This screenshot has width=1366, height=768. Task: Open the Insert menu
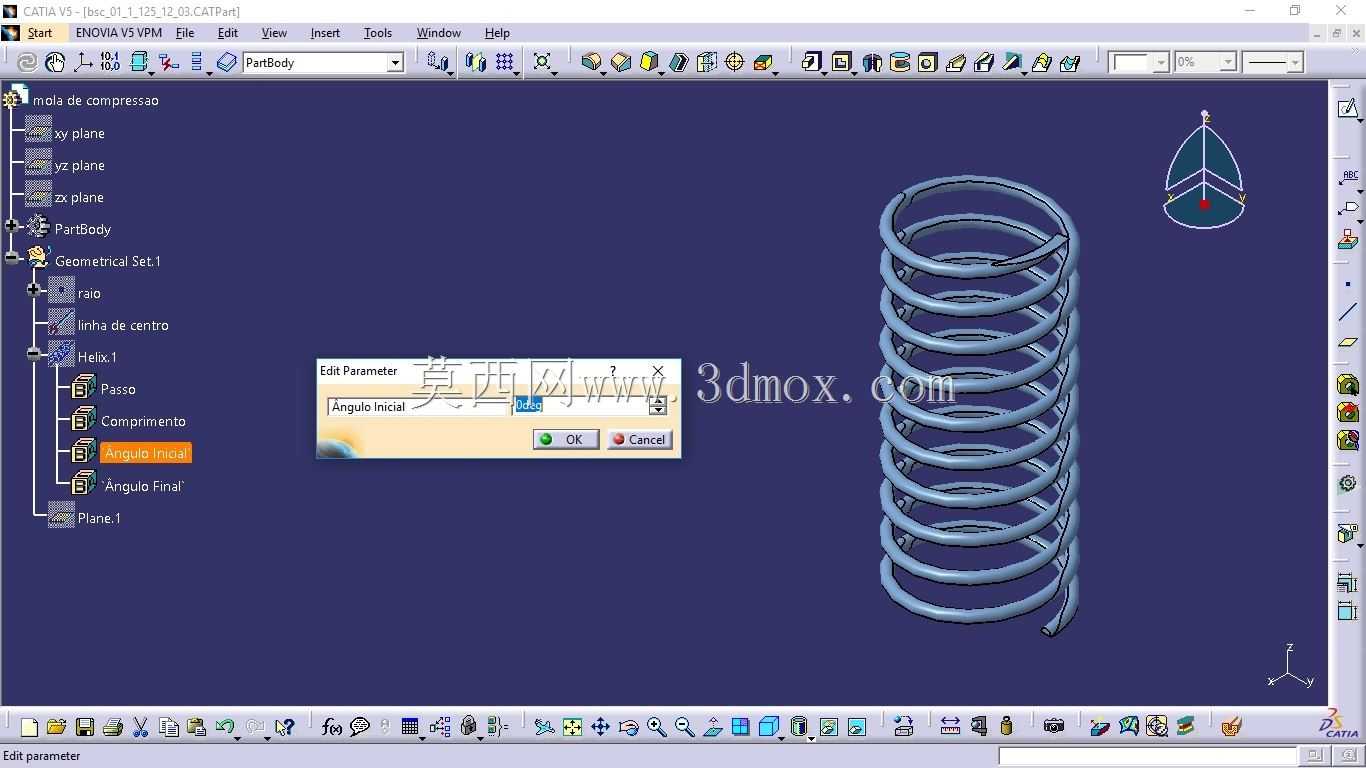(x=325, y=33)
